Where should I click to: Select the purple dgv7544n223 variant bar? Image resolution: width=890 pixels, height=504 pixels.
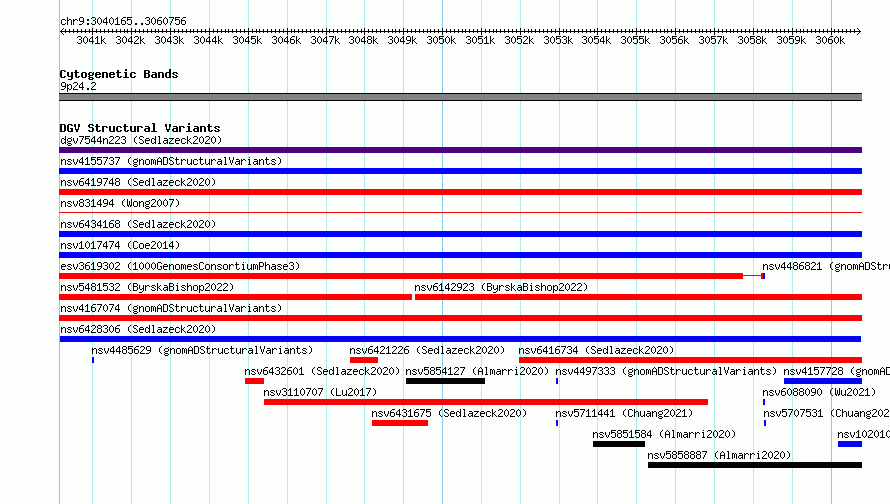[x=460, y=150]
